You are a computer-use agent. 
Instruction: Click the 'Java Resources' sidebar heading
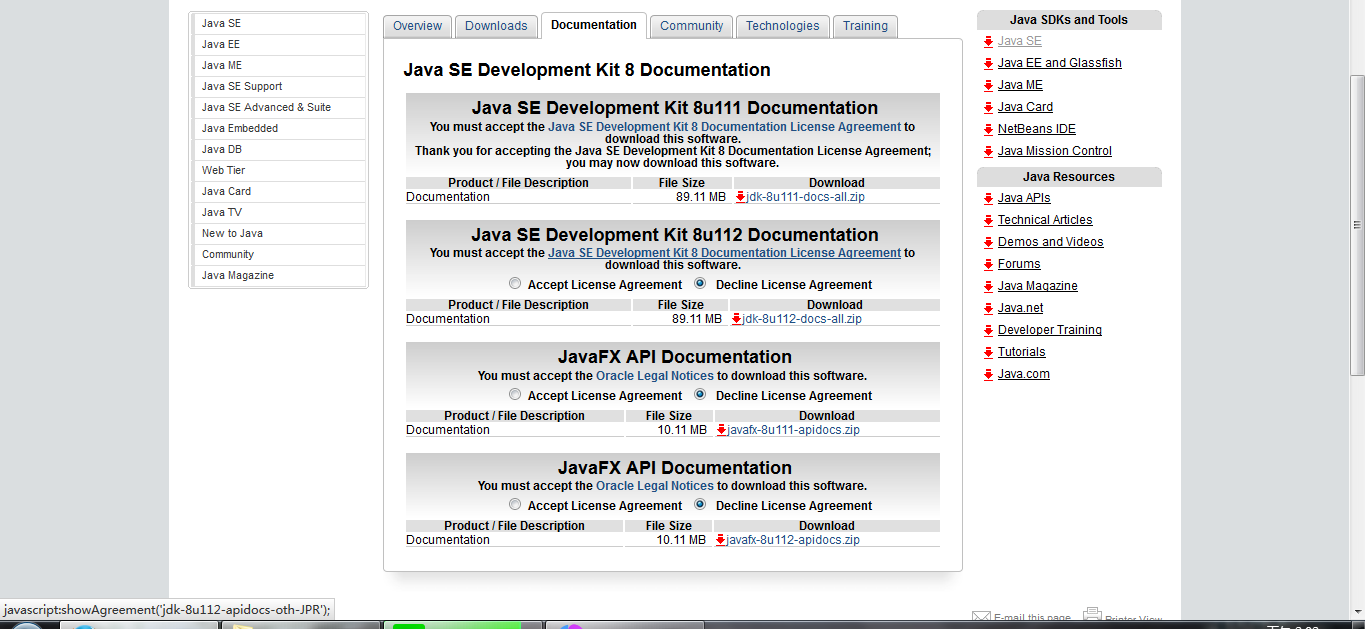(x=1069, y=177)
